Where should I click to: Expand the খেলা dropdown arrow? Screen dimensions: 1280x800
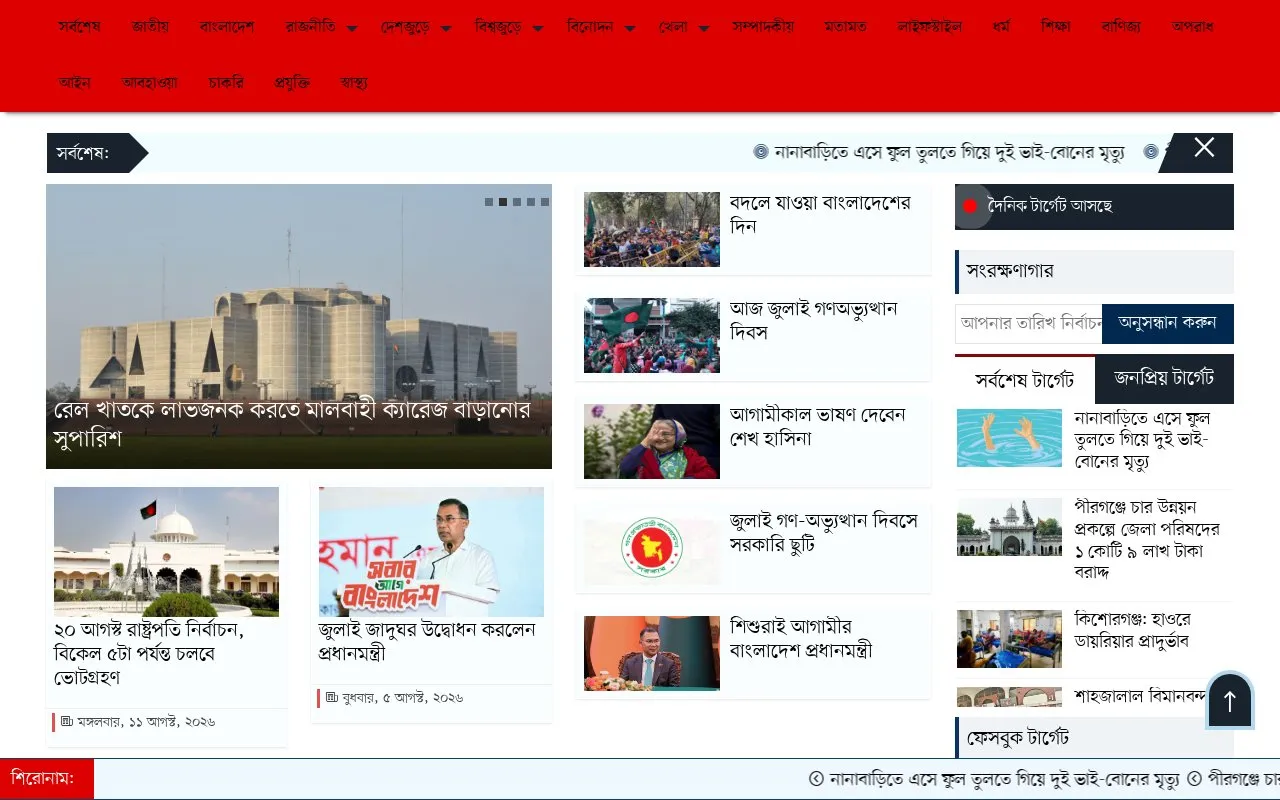click(x=704, y=29)
